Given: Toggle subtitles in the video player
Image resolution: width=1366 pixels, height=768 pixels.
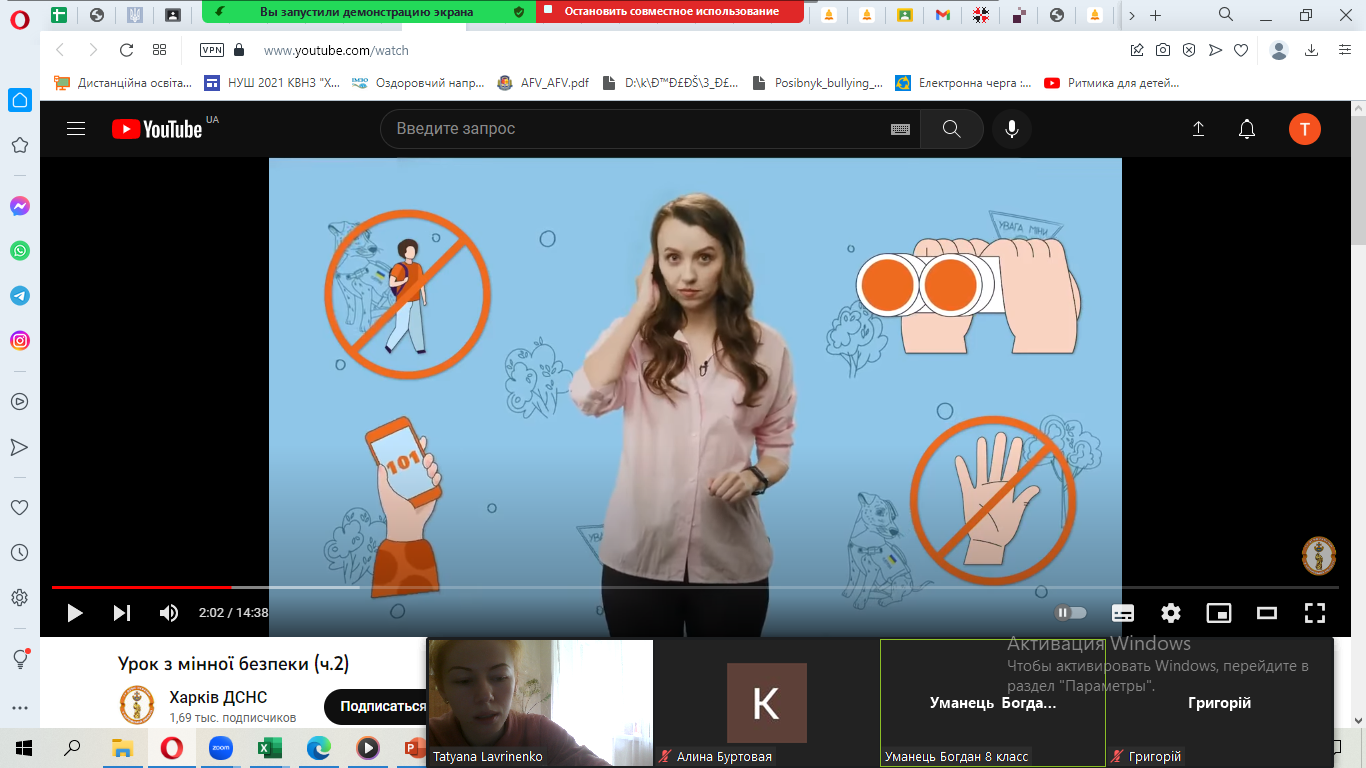Looking at the screenshot, I should [1123, 613].
